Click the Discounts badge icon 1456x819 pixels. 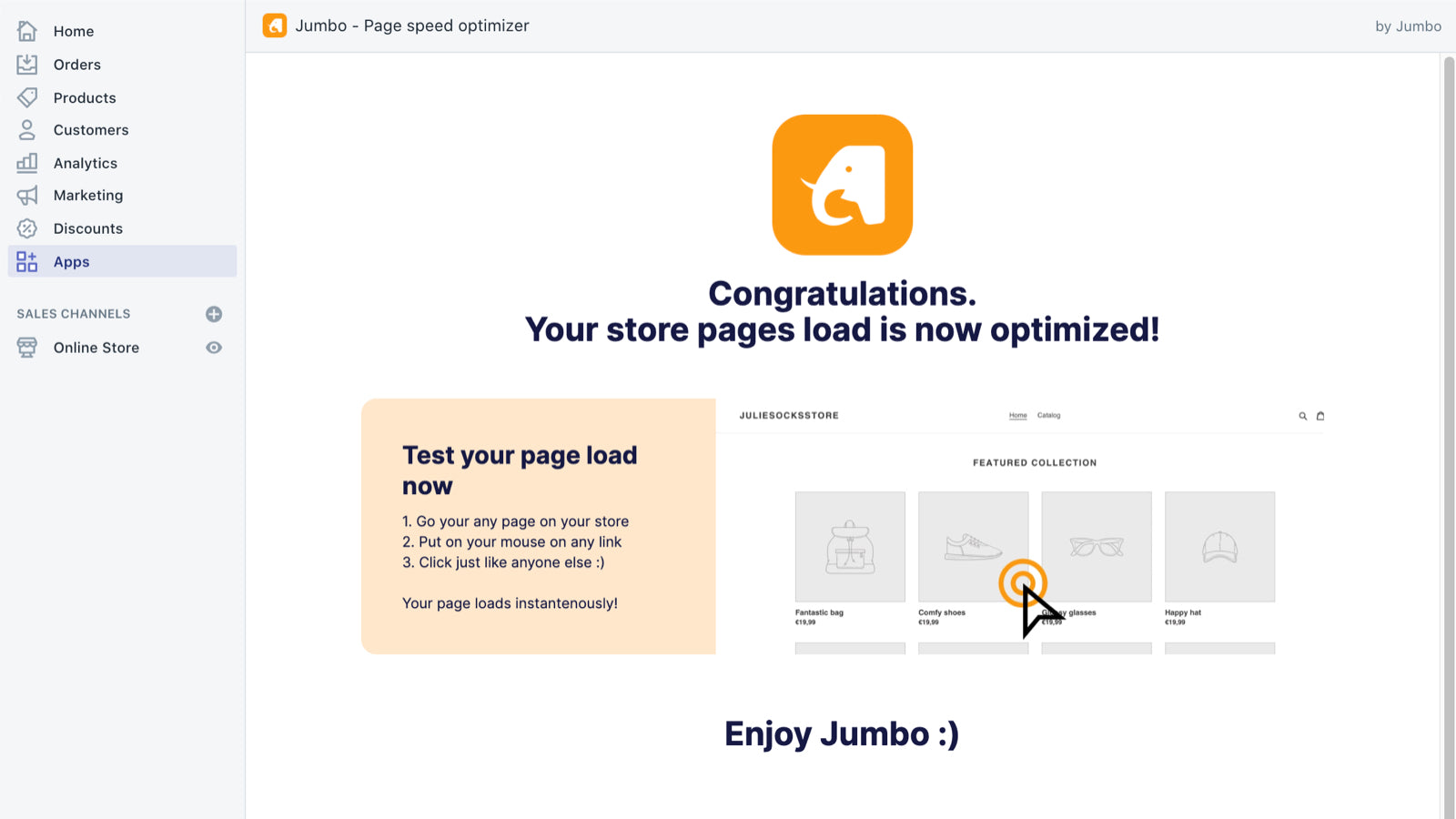(27, 228)
